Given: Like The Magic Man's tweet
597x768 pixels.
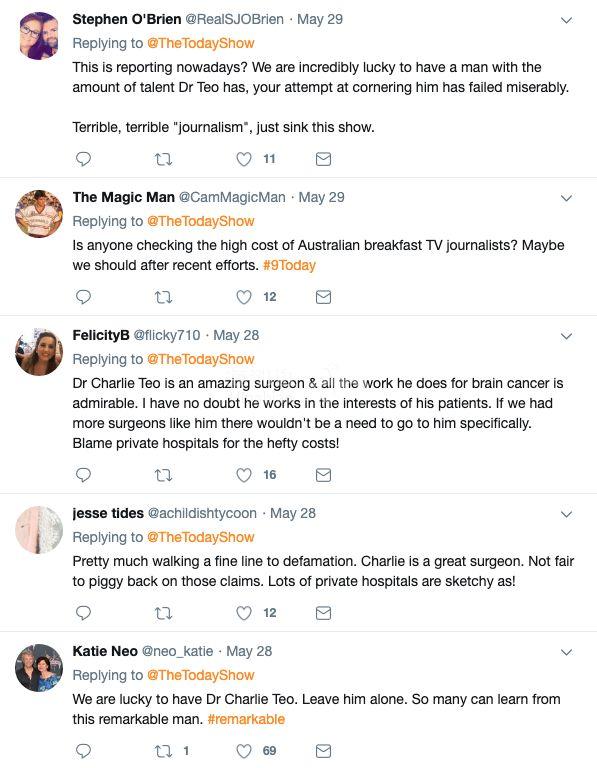Looking at the screenshot, I should click(244, 297).
